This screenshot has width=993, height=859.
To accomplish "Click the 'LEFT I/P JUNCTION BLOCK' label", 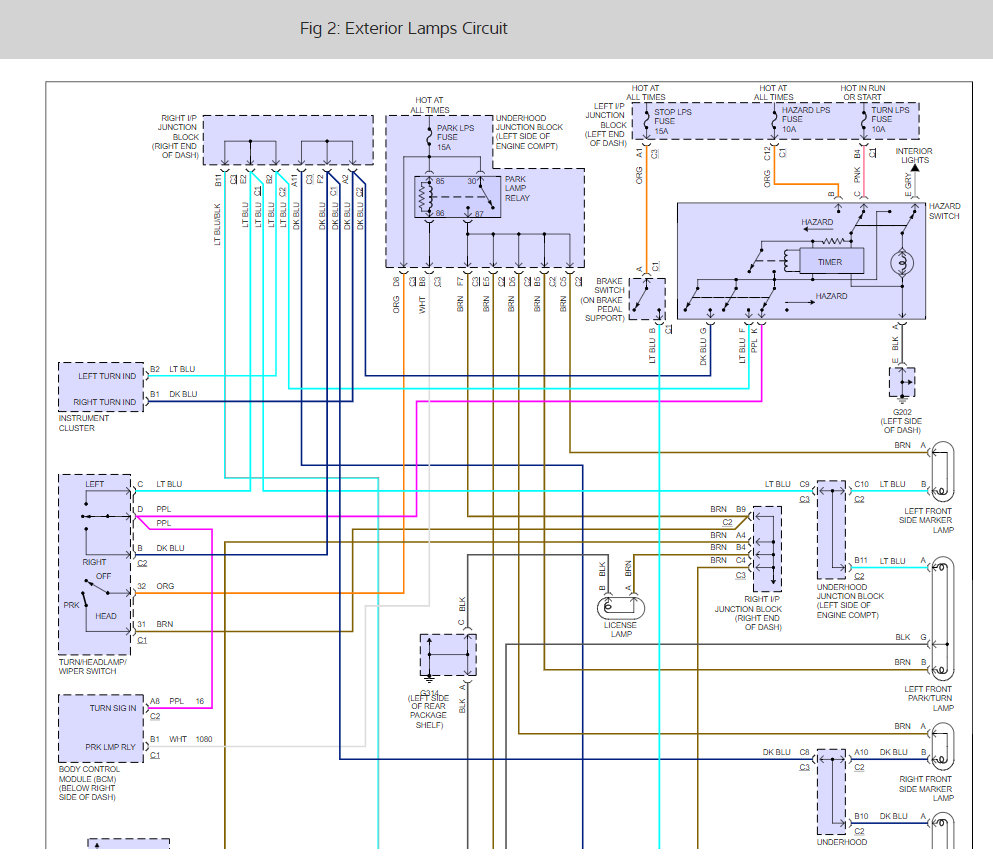I will coord(605,125).
